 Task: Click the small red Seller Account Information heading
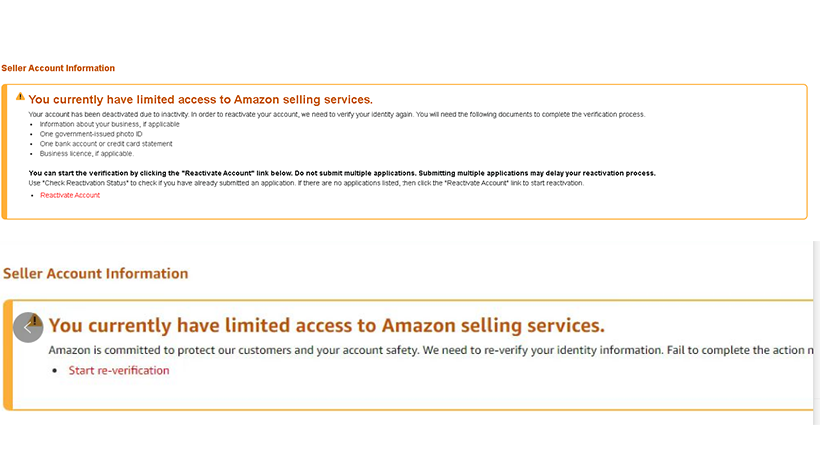[x=58, y=68]
